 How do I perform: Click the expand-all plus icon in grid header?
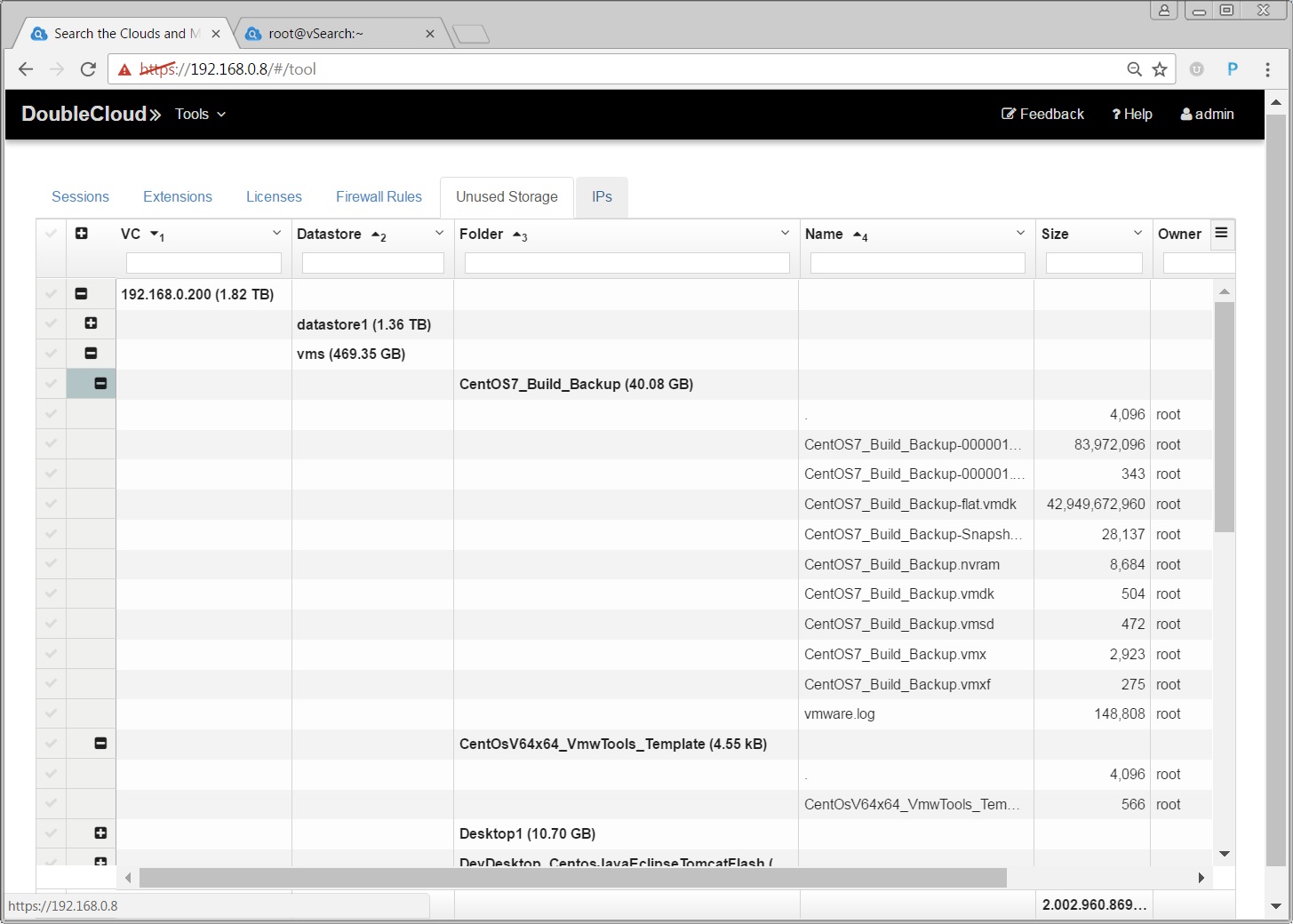(x=82, y=234)
